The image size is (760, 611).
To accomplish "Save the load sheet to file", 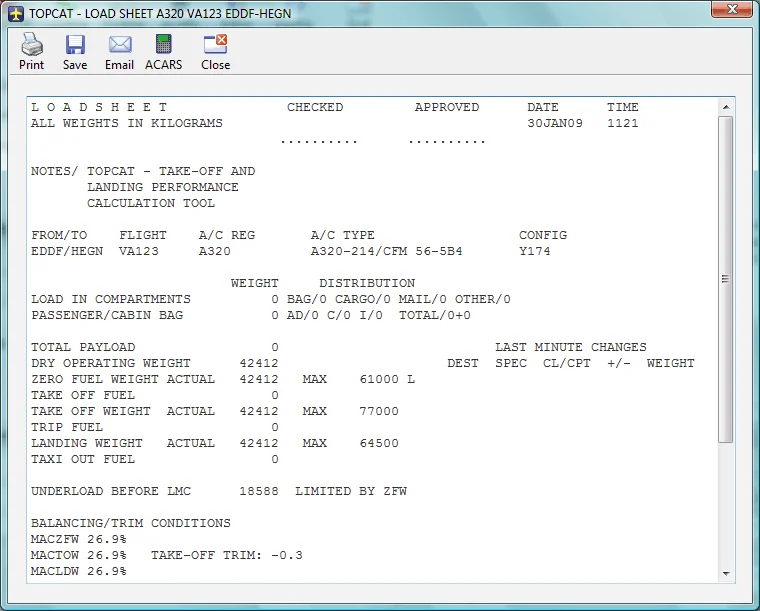I will point(75,51).
